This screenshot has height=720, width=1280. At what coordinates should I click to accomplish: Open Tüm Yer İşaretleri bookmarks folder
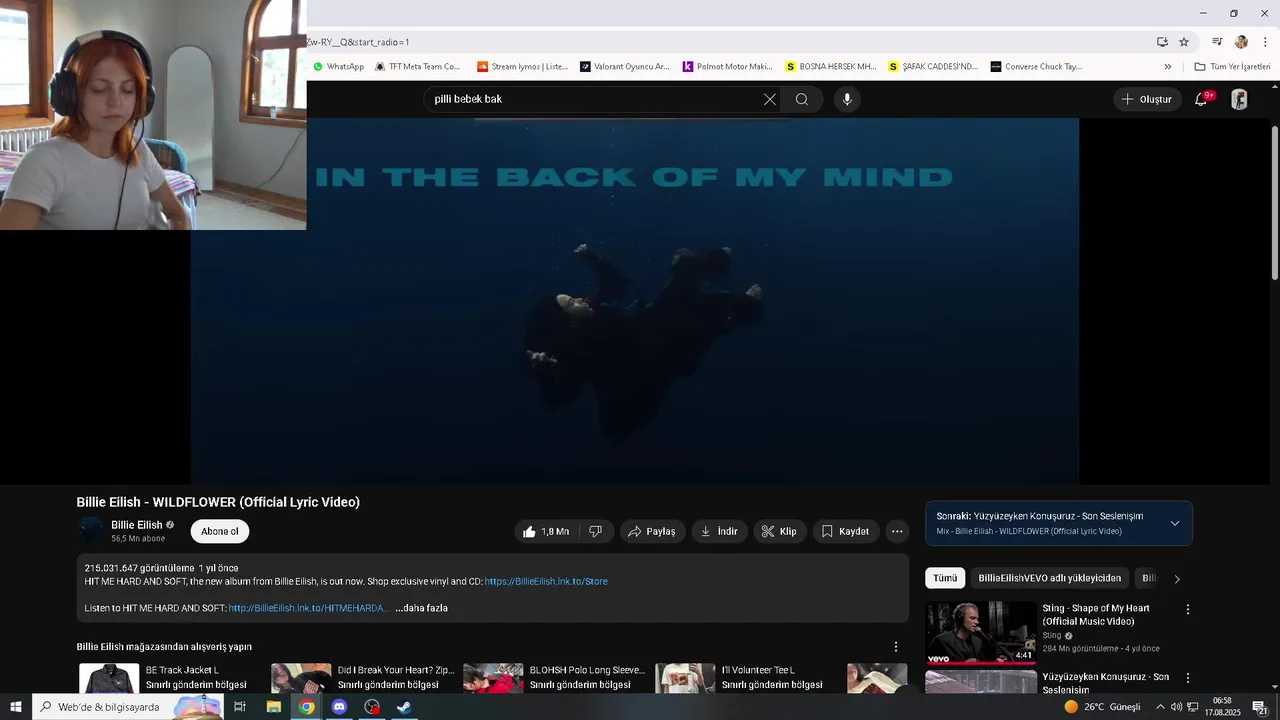[x=1232, y=67]
